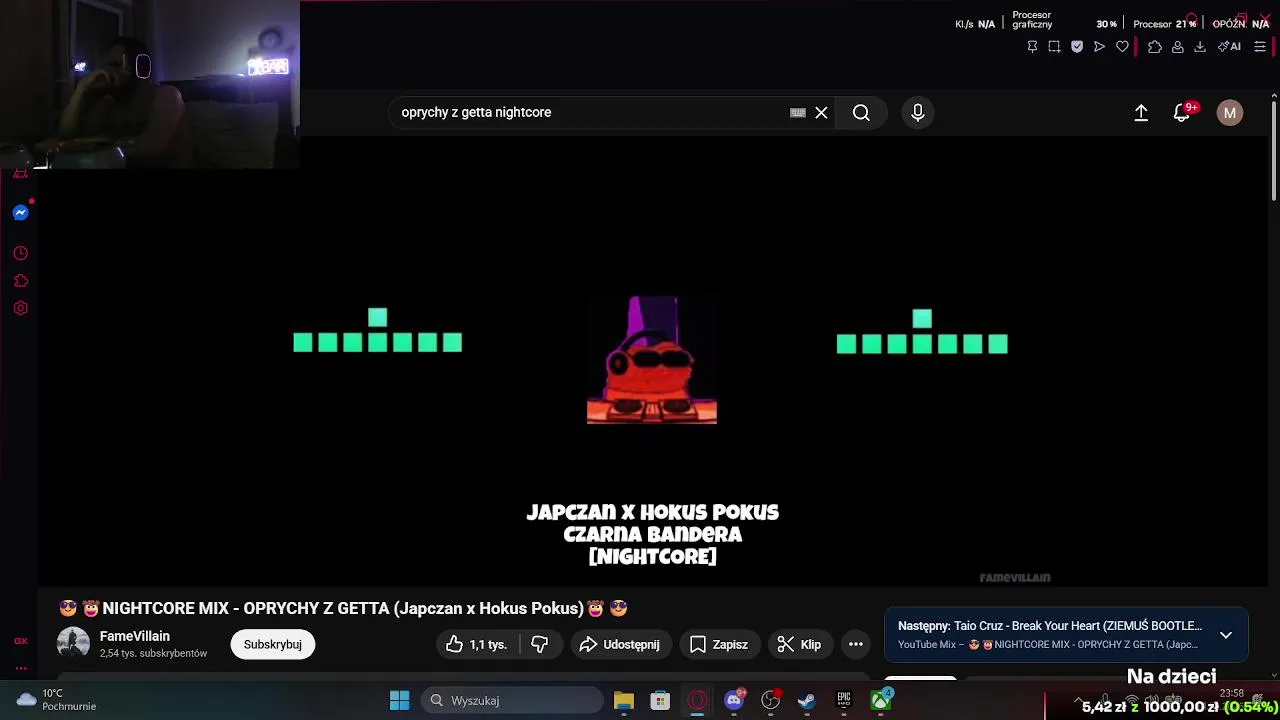Bookmark the page with the heart icon
Screen dimensions: 1280x720
[x=1122, y=47]
